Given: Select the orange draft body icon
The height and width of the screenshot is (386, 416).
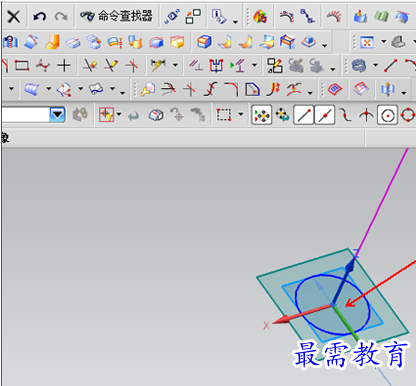Looking at the screenshot, I should pyautogui.click(x=52, y=42).
